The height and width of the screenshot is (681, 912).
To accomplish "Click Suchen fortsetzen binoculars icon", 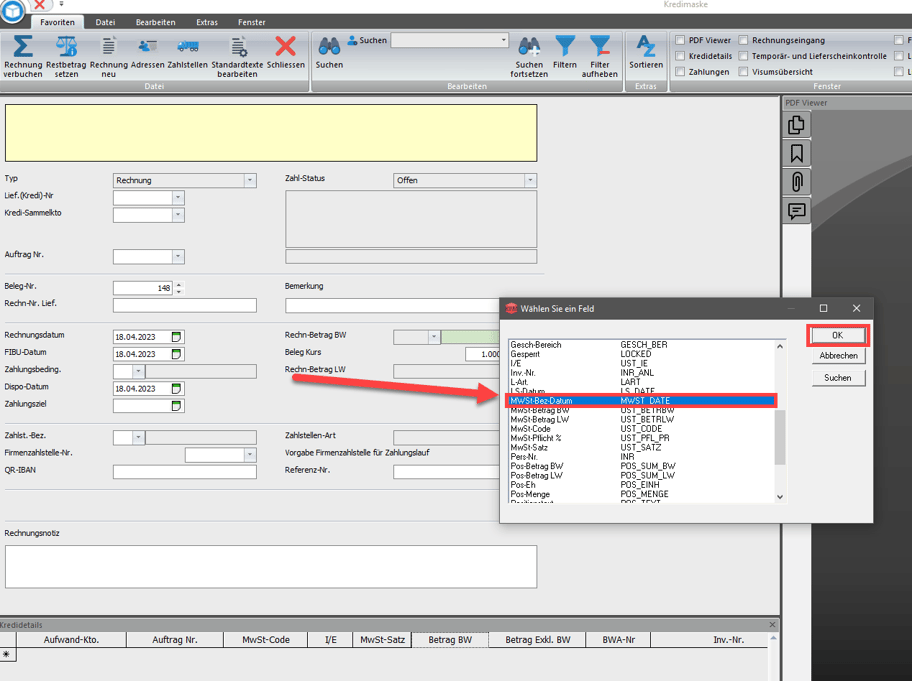I will coord(529,47).
